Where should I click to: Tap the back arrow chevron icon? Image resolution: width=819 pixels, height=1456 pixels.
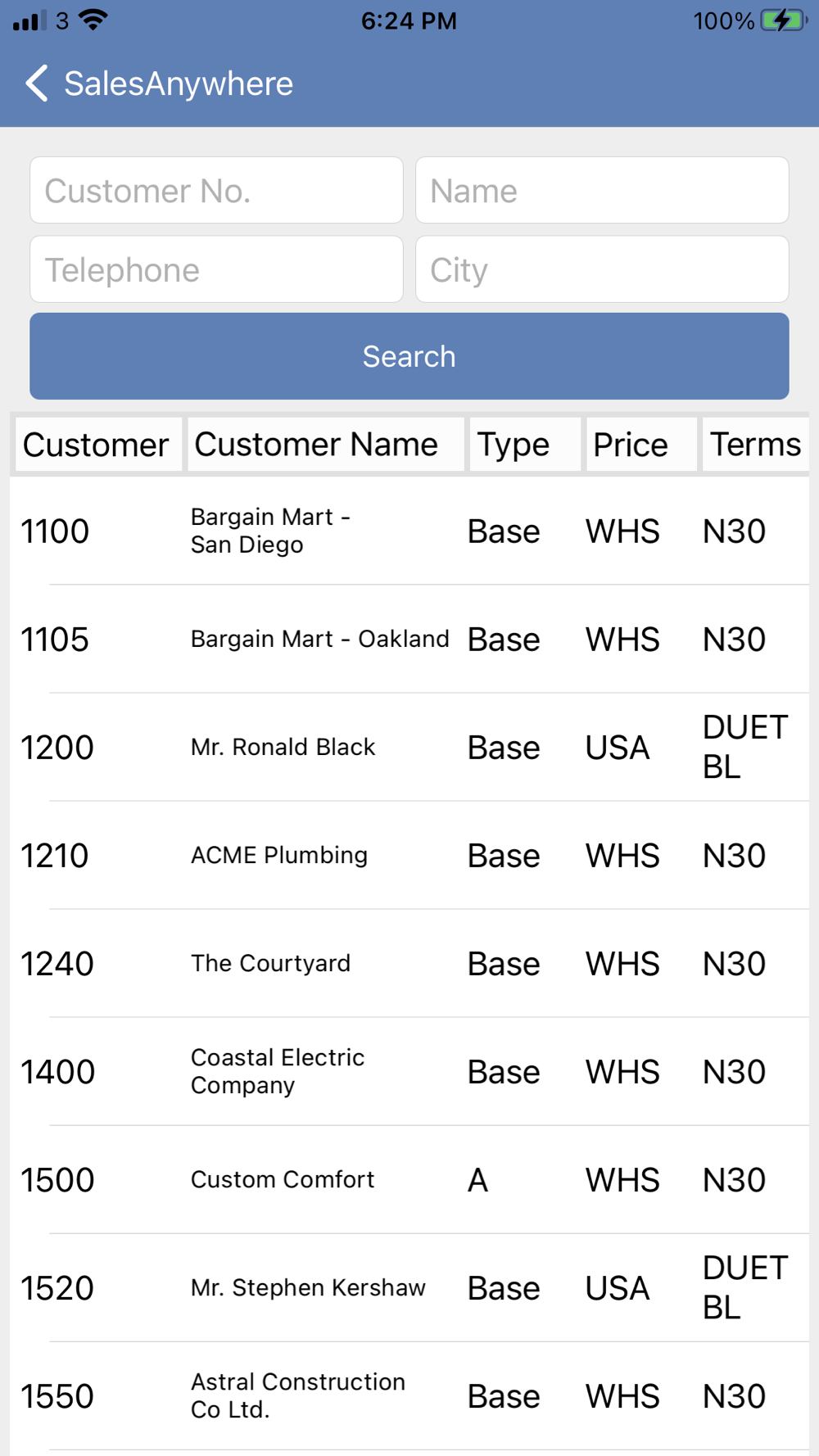tap(37, 83)
